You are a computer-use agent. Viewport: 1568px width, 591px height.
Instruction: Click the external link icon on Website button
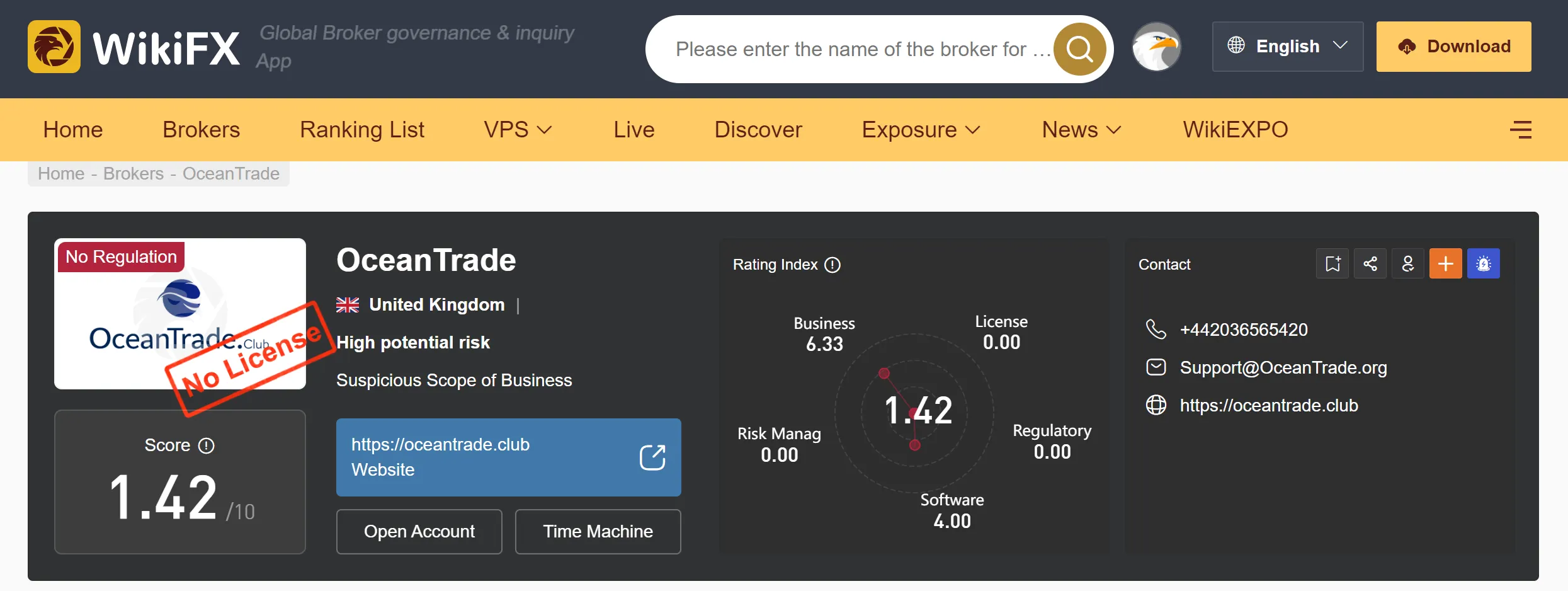[652, 457]
